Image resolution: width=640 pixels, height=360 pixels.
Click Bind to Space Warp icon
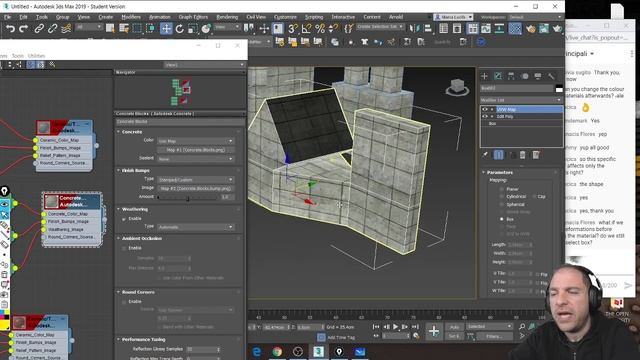[x=66, y=29]
